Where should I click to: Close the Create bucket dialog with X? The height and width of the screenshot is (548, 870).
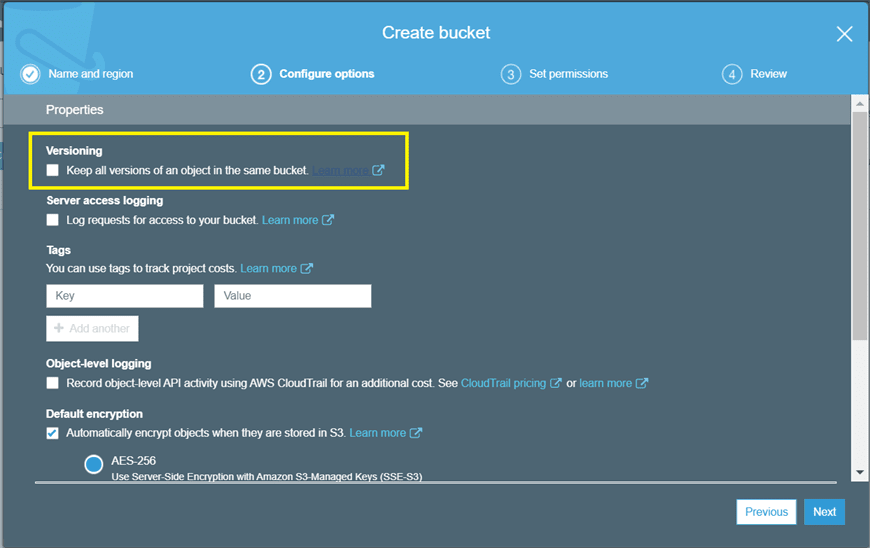(x=844, y=34)
